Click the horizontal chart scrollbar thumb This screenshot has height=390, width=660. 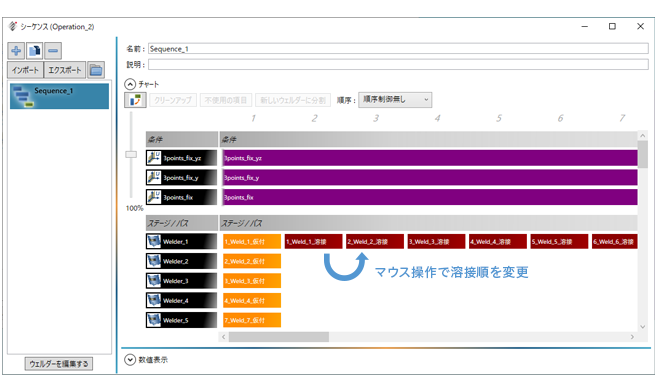click(279, 337)
